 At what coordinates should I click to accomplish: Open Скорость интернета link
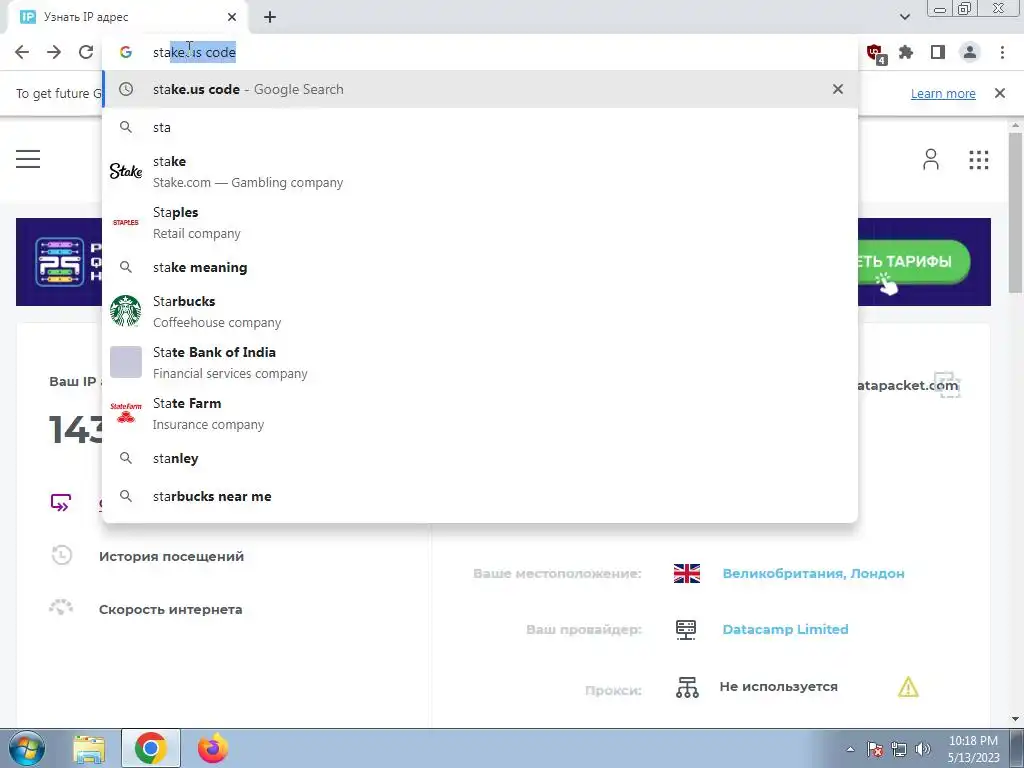[x=170, y=609]
